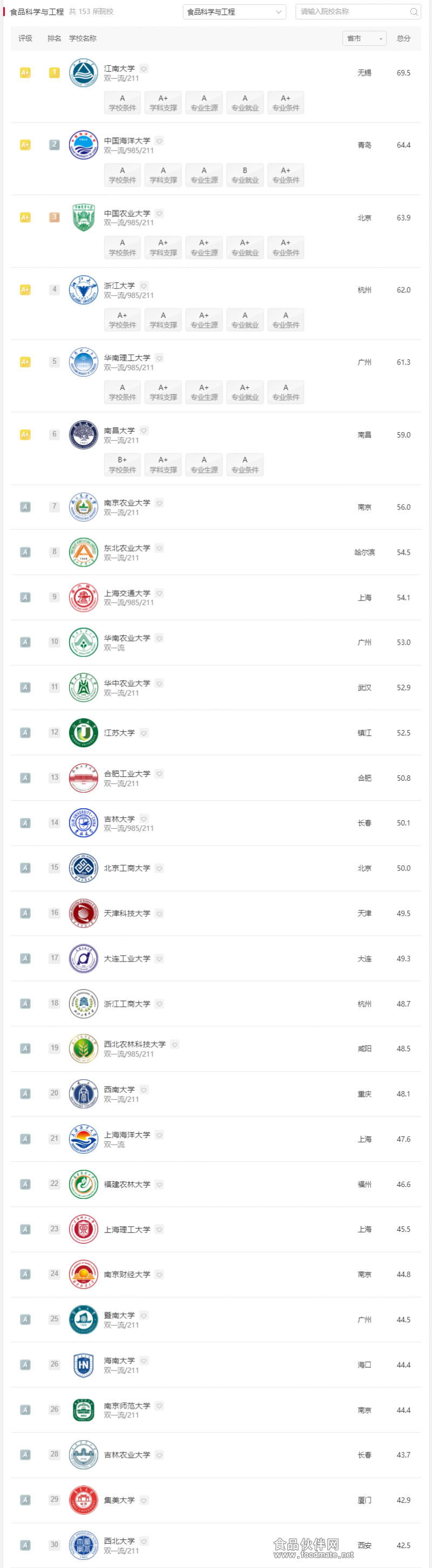Click the 江苏大学 green logo

pyautogui.click(x=84, y=733)
